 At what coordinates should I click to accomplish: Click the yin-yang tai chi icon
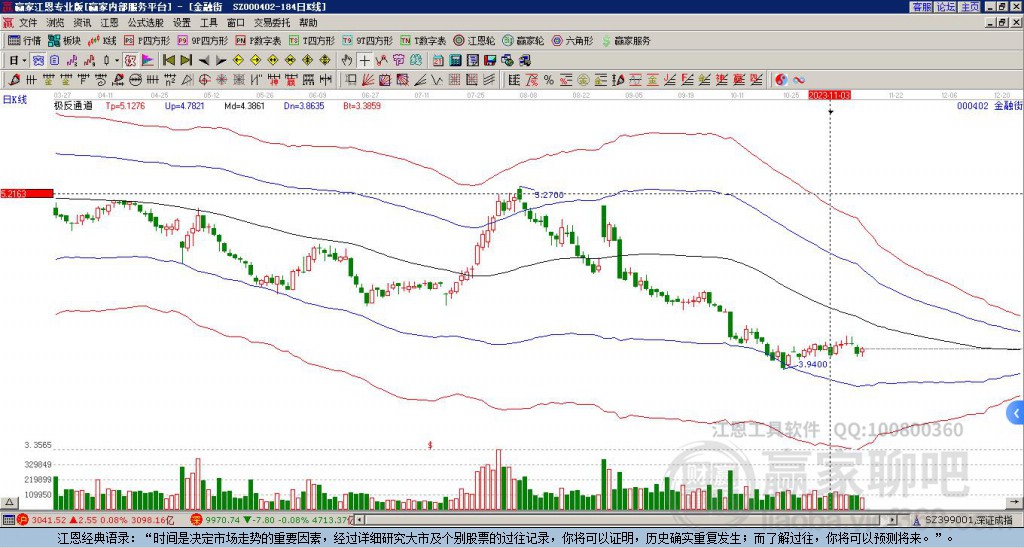[x=781, y=80]
